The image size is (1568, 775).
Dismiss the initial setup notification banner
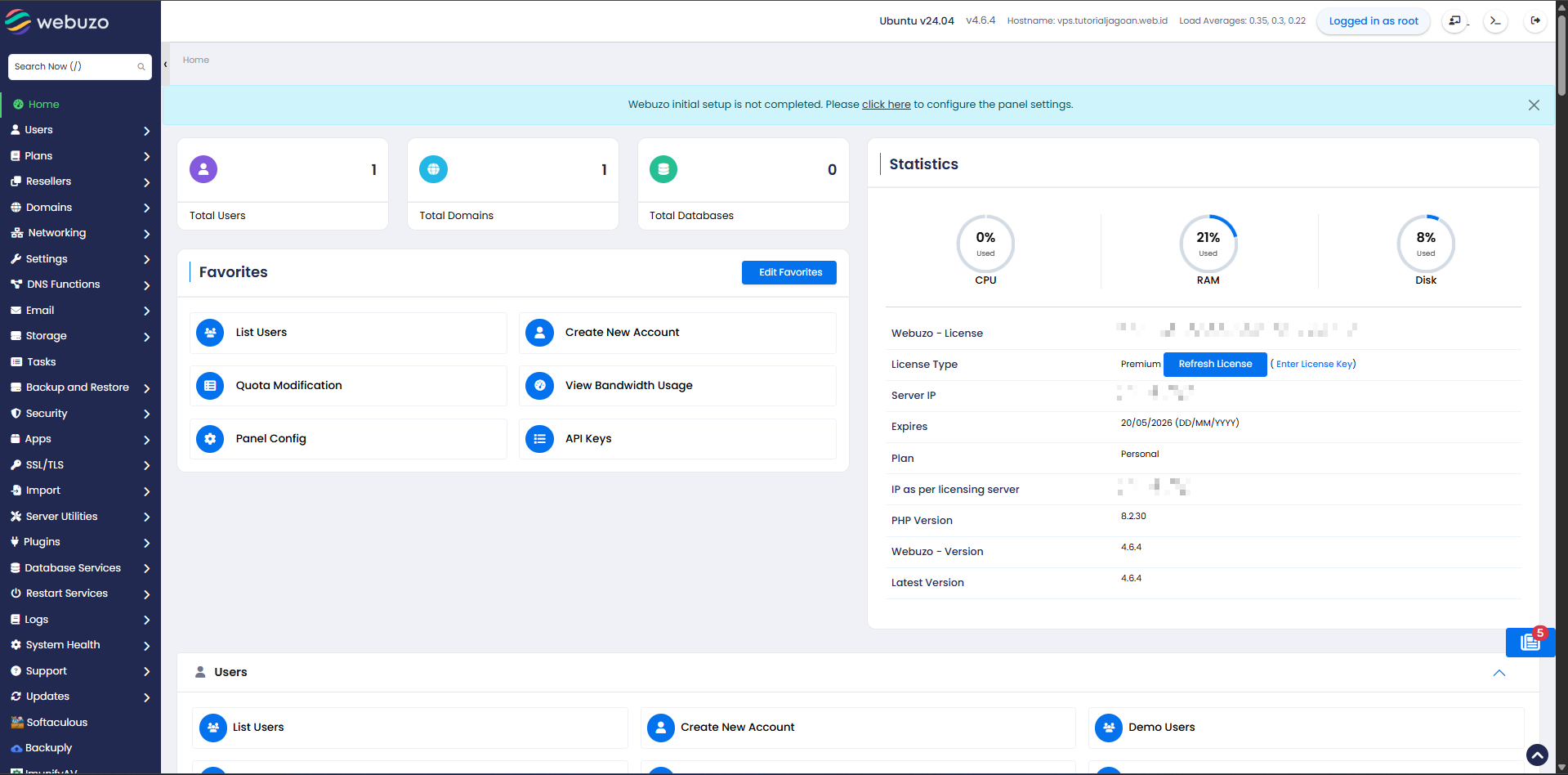coord(1534,105)
